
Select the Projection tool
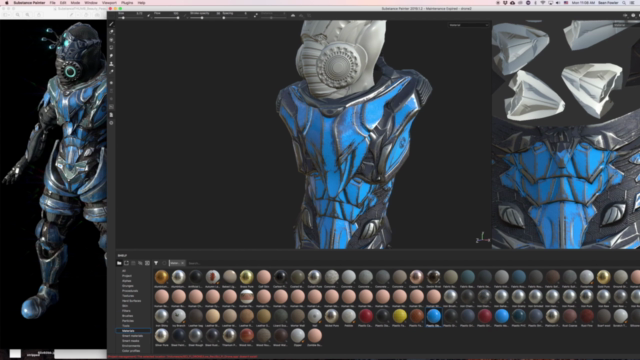111,40
